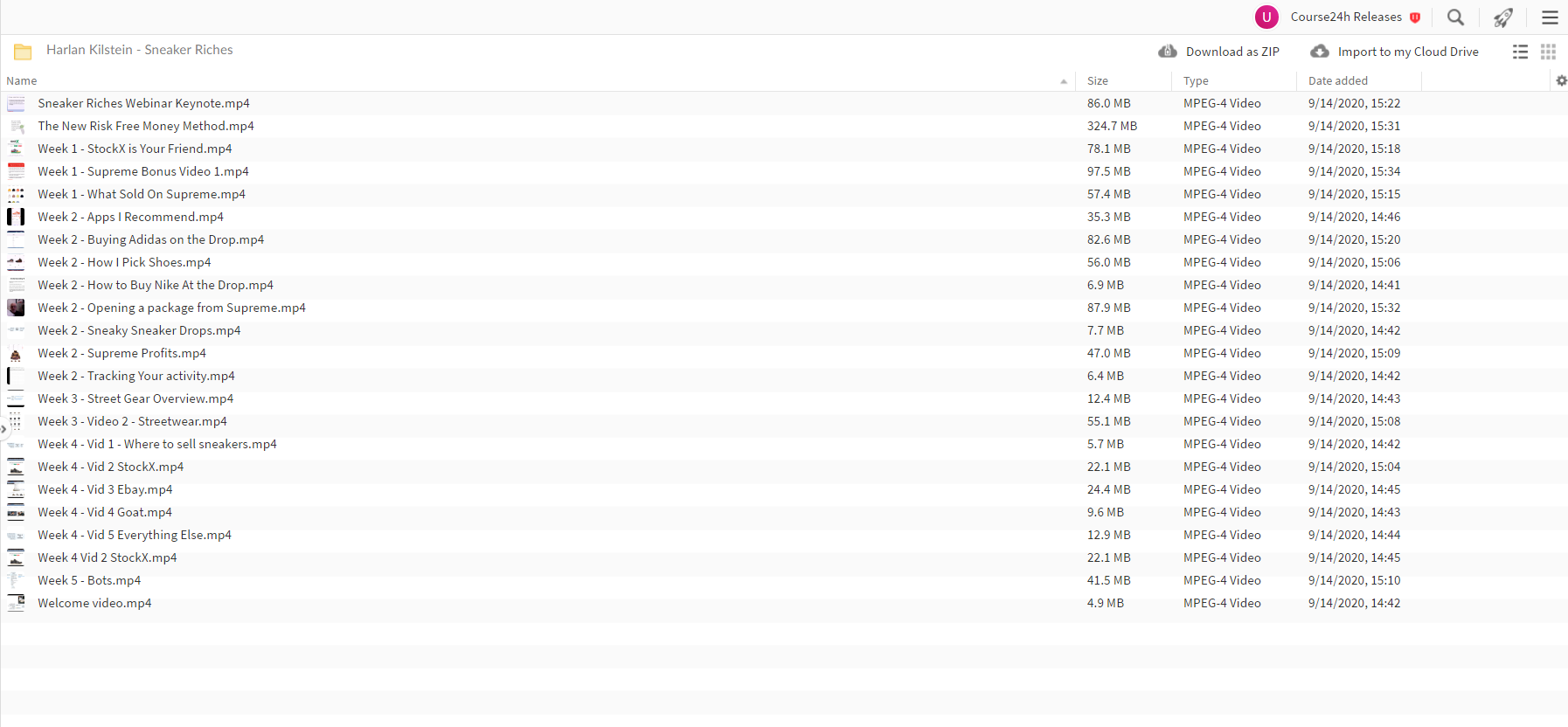Click the user avatar U icon

click(1266, 17)
